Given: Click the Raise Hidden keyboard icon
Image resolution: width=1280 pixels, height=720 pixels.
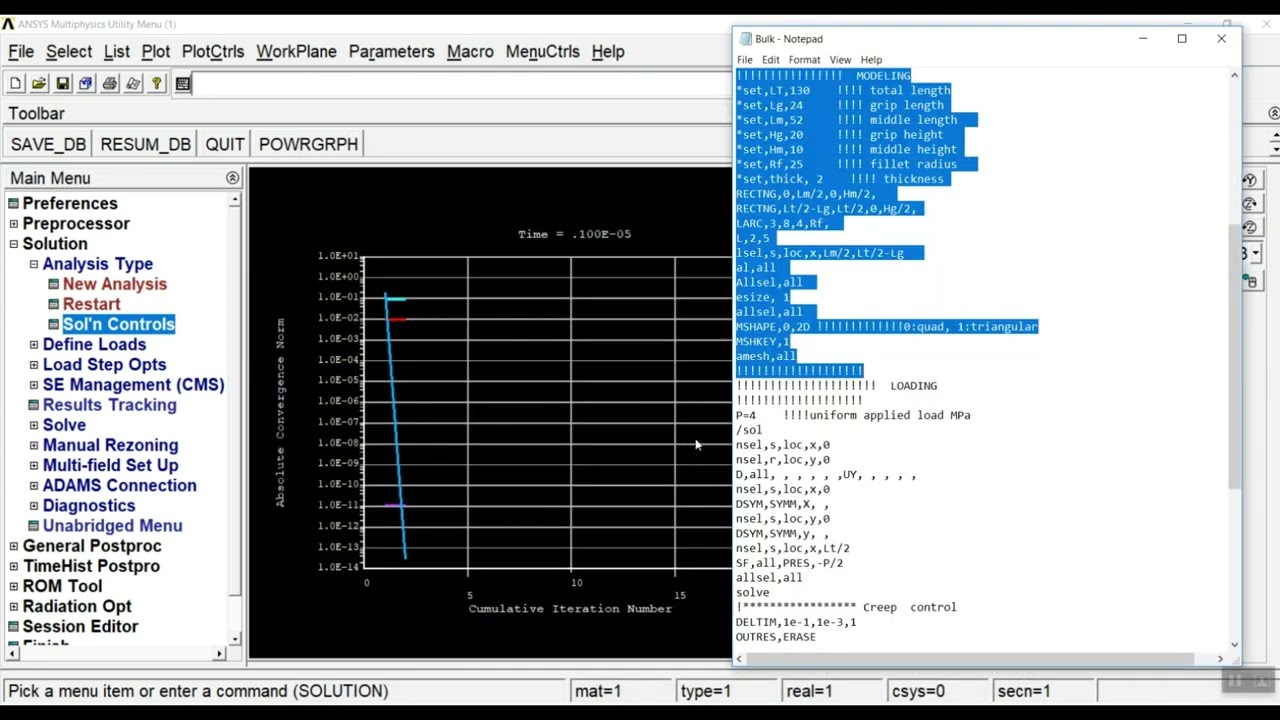Looking at the screenshot, I should [x=183, y=84].
